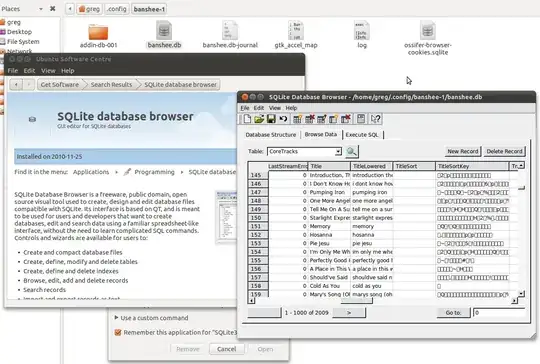This screenshot has height=364, width=540.
Task: Click the Delete Index toolbar icon
Action: tap(345, 119)
